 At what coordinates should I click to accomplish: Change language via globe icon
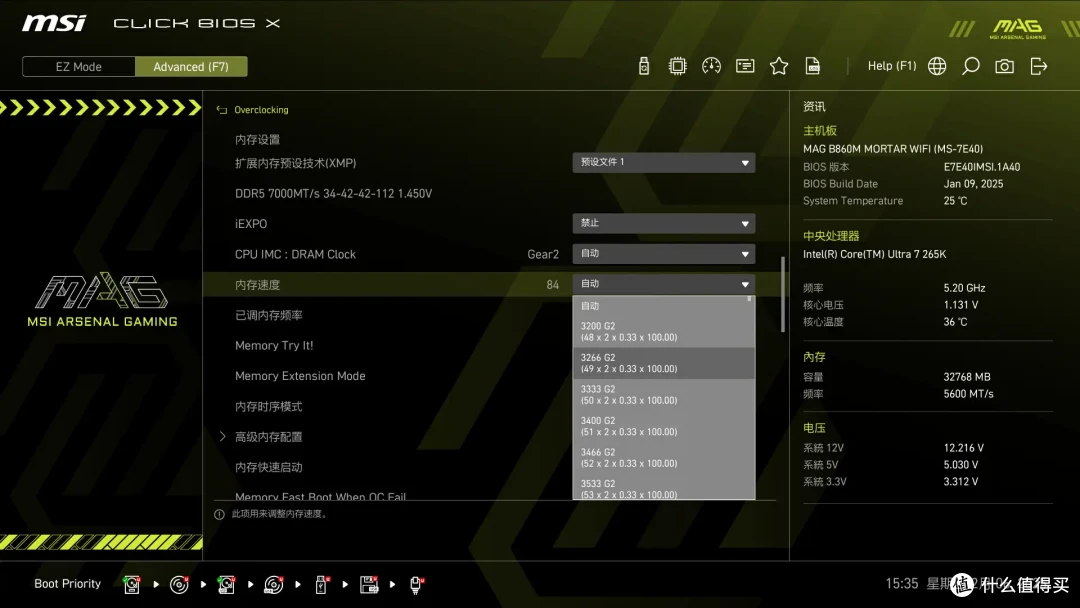point(937,66)
